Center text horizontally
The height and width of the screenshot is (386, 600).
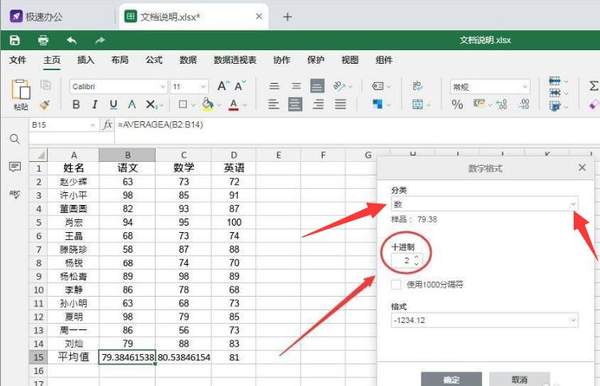[295, 104]
